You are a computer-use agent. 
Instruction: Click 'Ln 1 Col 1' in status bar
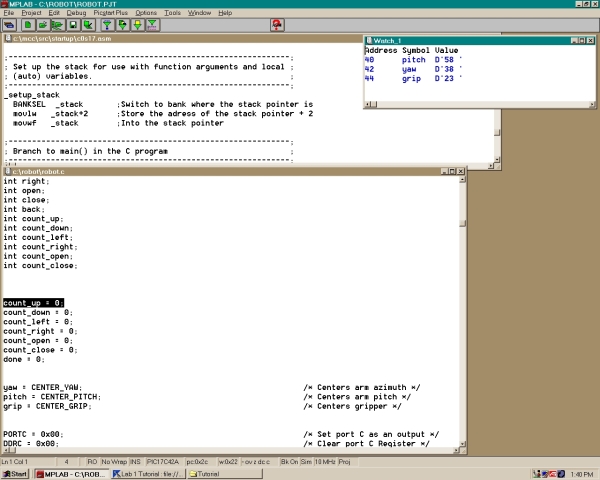[x=15, y=462]
